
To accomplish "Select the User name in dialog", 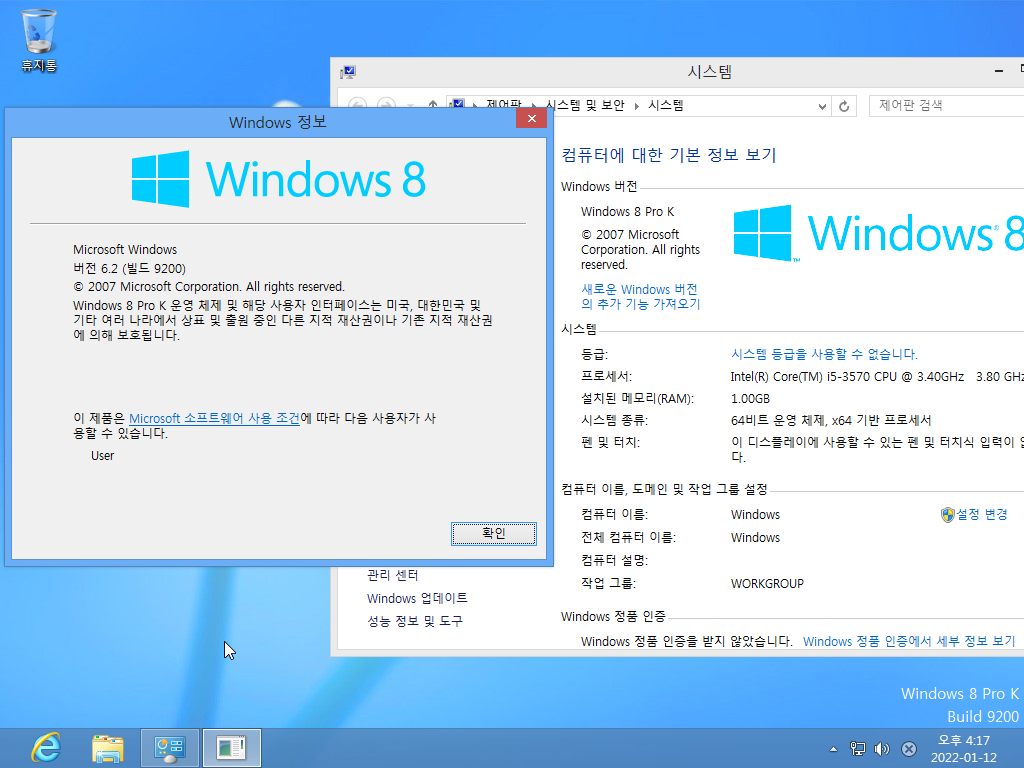I will coord(103,456).
